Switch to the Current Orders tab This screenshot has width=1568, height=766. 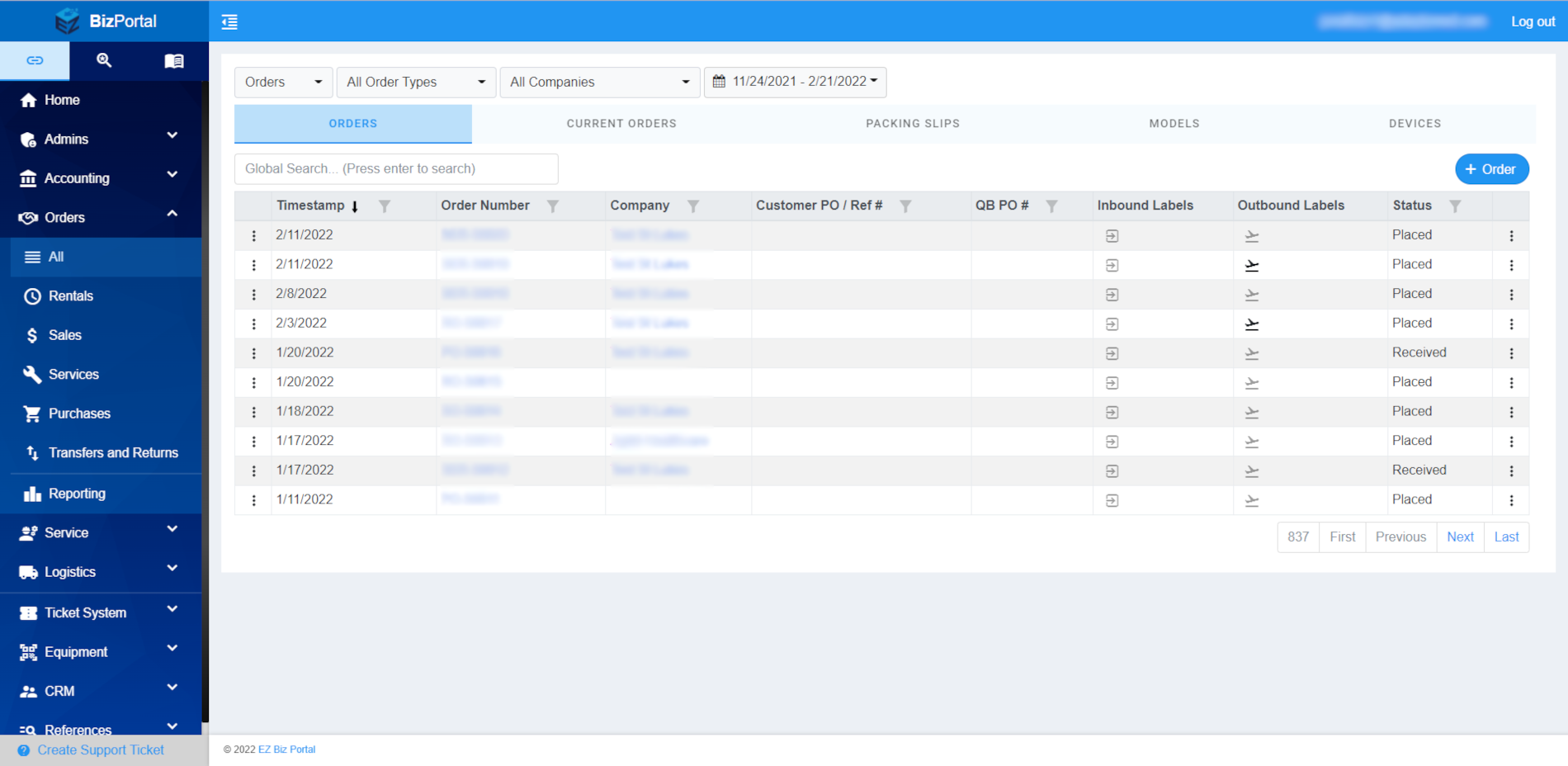coord(621,124)
